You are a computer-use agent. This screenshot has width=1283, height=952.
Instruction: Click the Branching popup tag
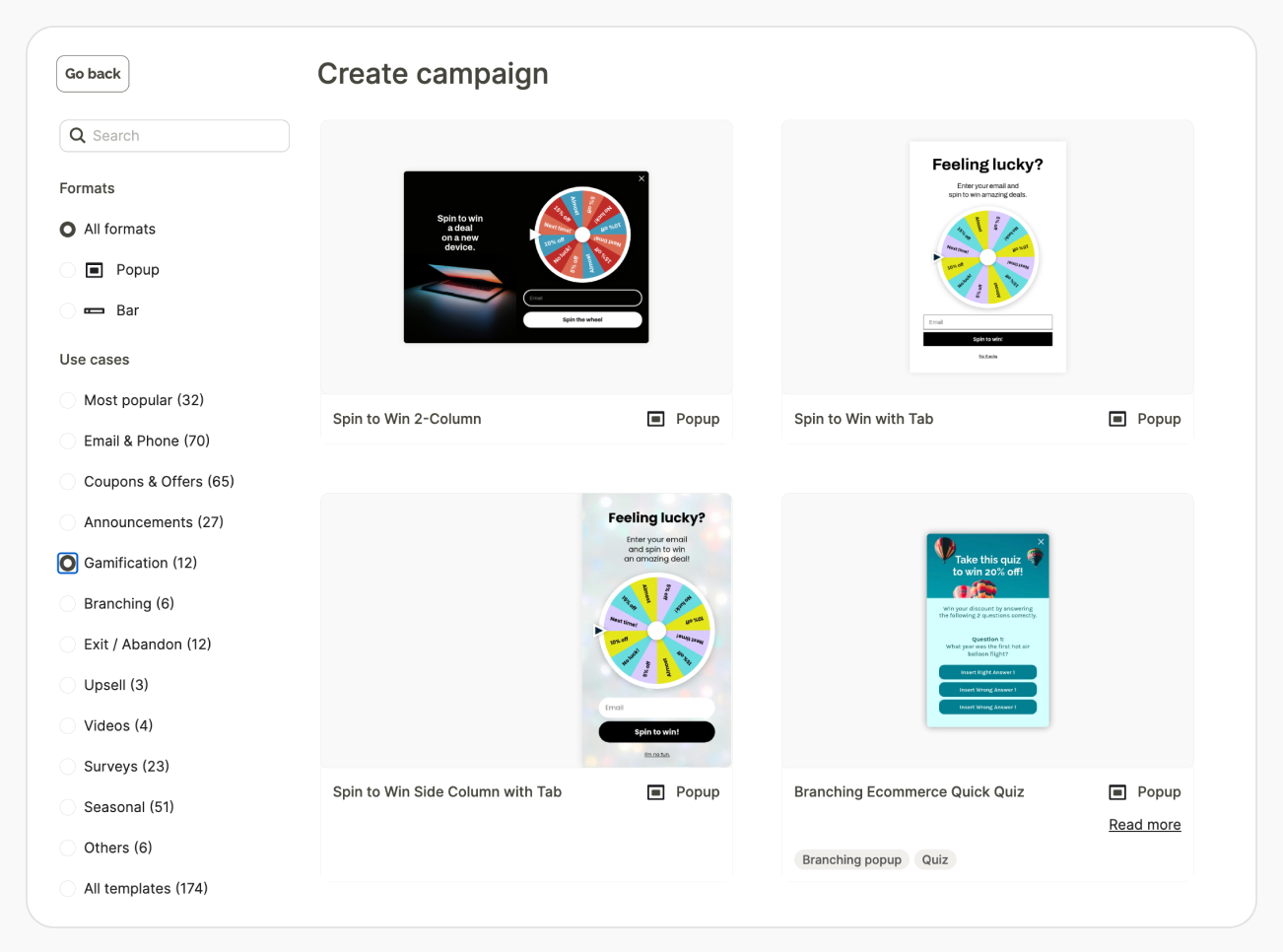point(851,860)
